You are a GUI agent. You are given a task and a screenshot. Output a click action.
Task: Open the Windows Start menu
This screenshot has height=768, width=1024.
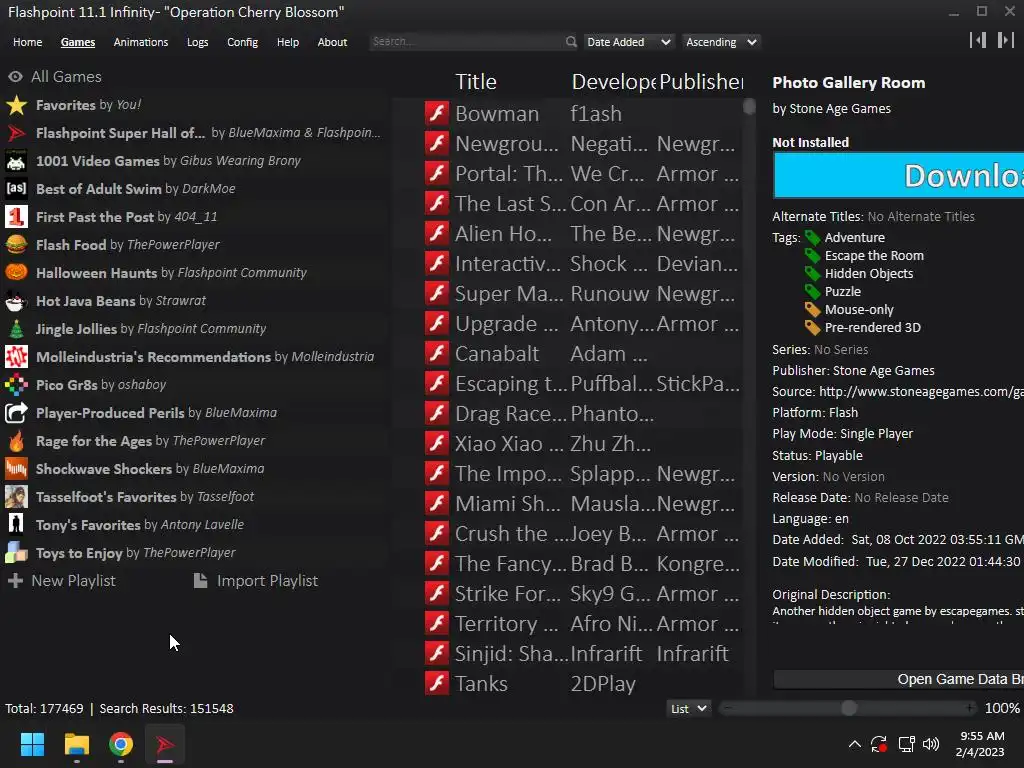tap(32, 744)
